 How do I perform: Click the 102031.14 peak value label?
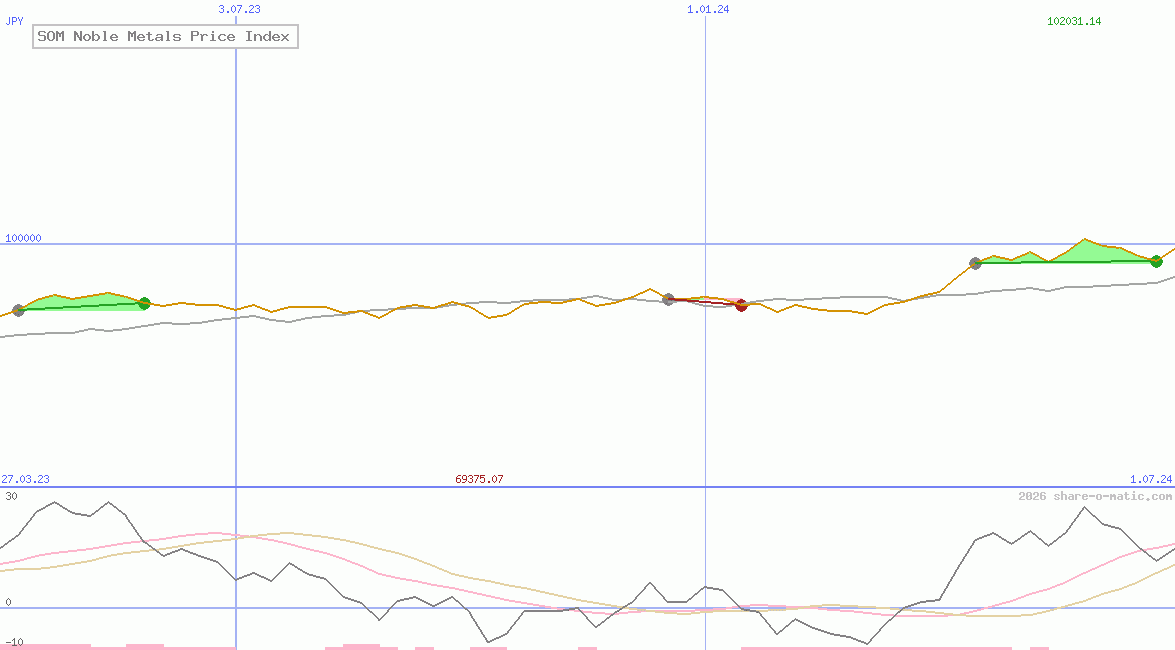coord(1074,20)
